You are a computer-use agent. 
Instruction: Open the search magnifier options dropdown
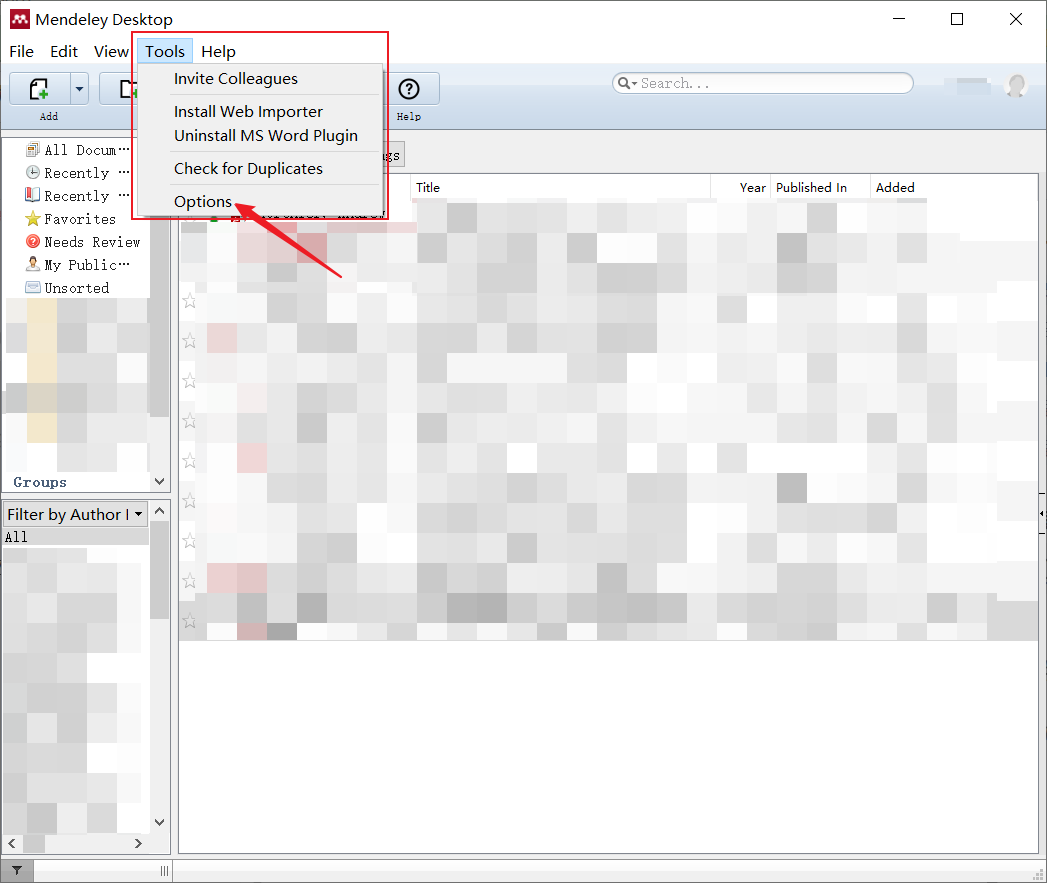627,83
